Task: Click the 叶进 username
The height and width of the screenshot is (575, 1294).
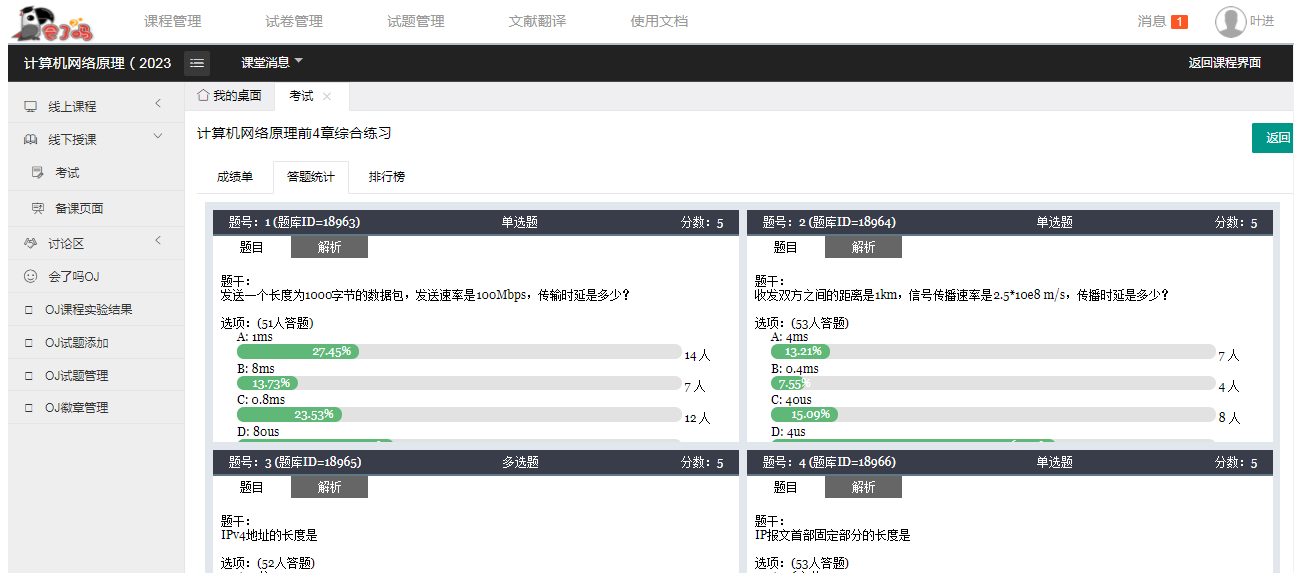Action: pyautogui.click(x=1262, y=22)
